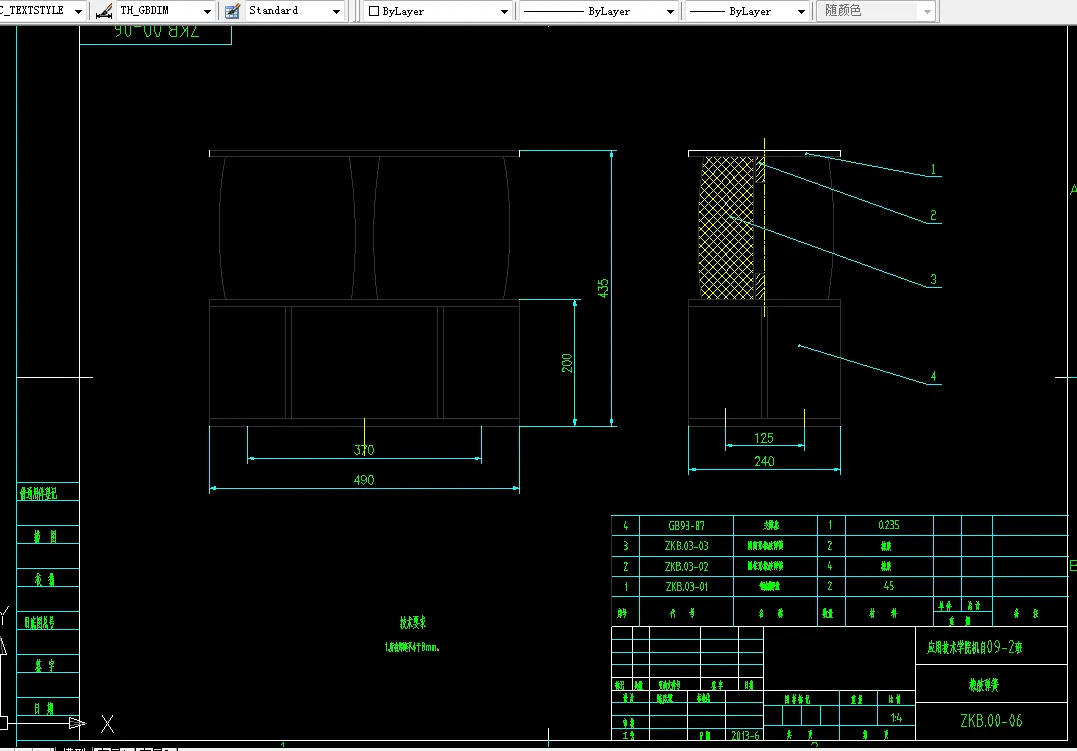Image resolution: width=1077 pixels, height=751 pixels.
Task: Click balloon number 3 at leader end
Action: tap(933, 279)
